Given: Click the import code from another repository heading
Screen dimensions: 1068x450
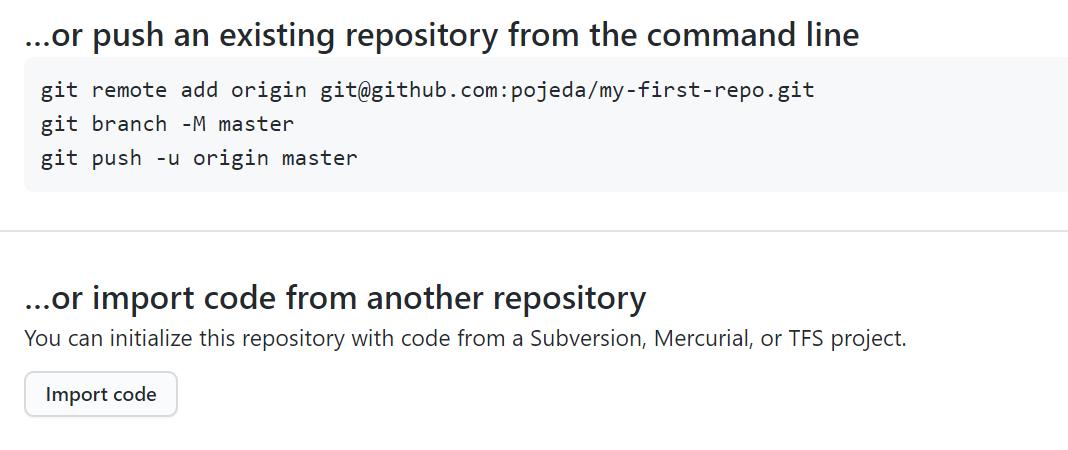Looking at the screenshot, I should click(x=335, y=298).
